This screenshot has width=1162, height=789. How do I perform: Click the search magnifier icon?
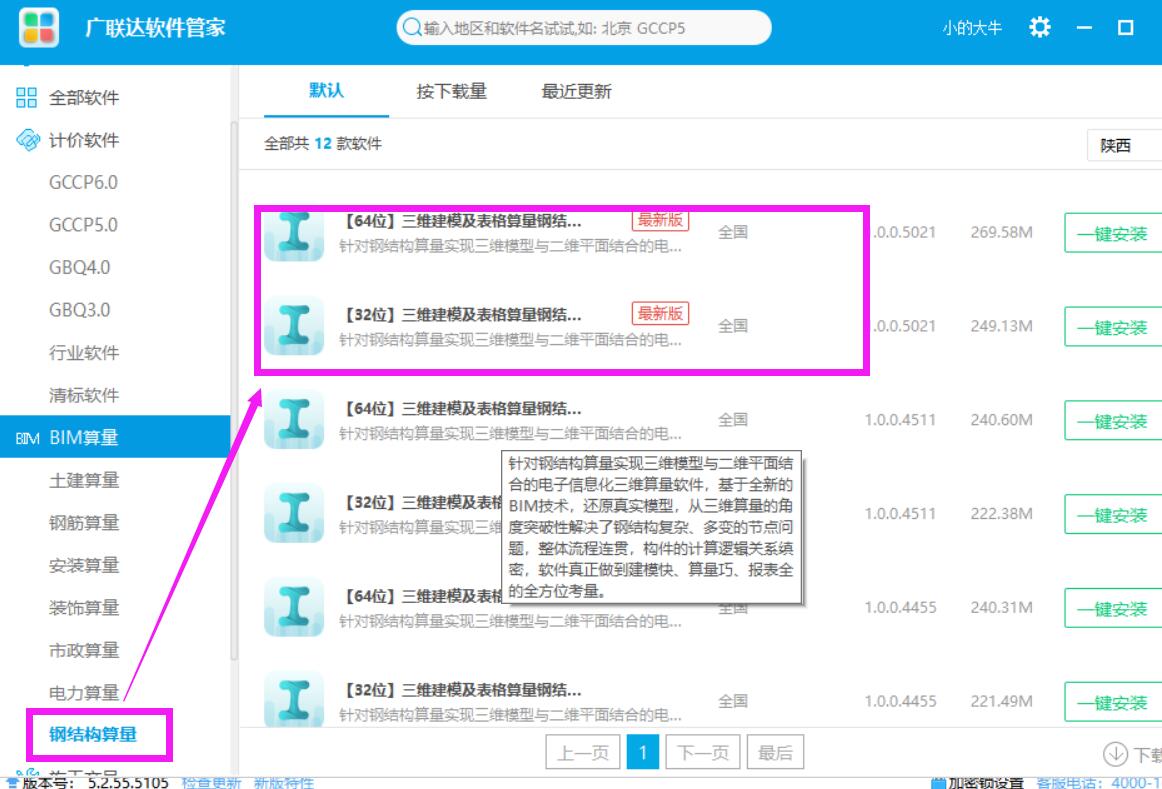click(x=411, y=27)
